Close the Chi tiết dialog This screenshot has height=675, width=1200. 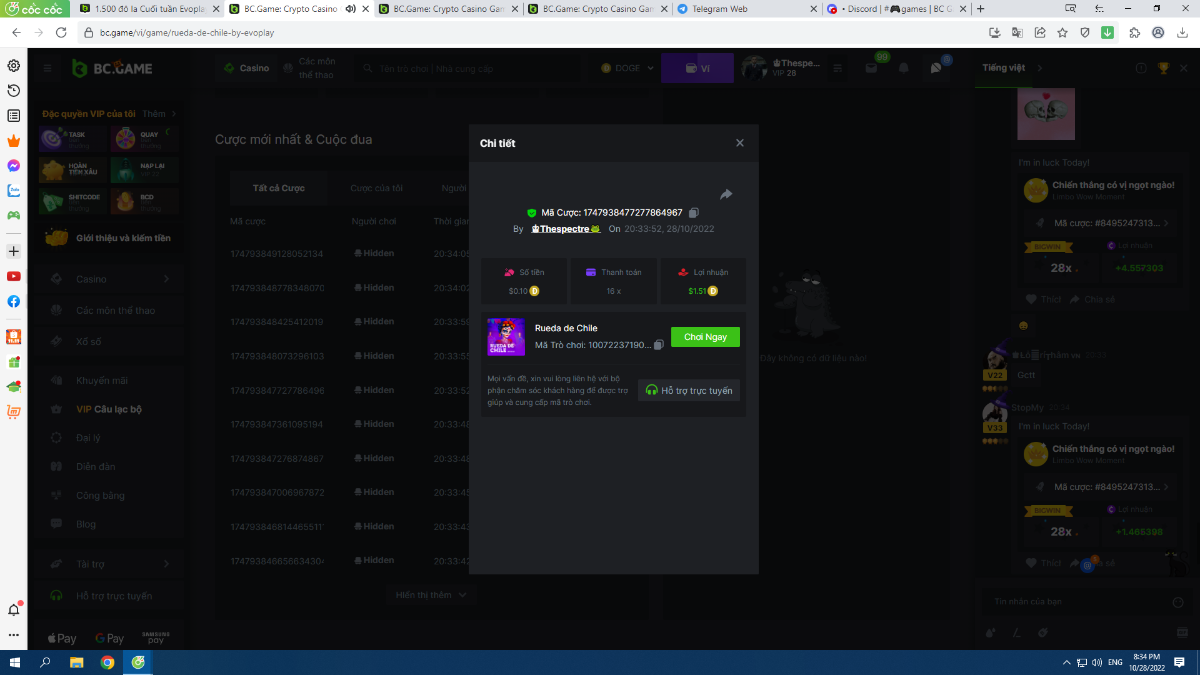740,143
